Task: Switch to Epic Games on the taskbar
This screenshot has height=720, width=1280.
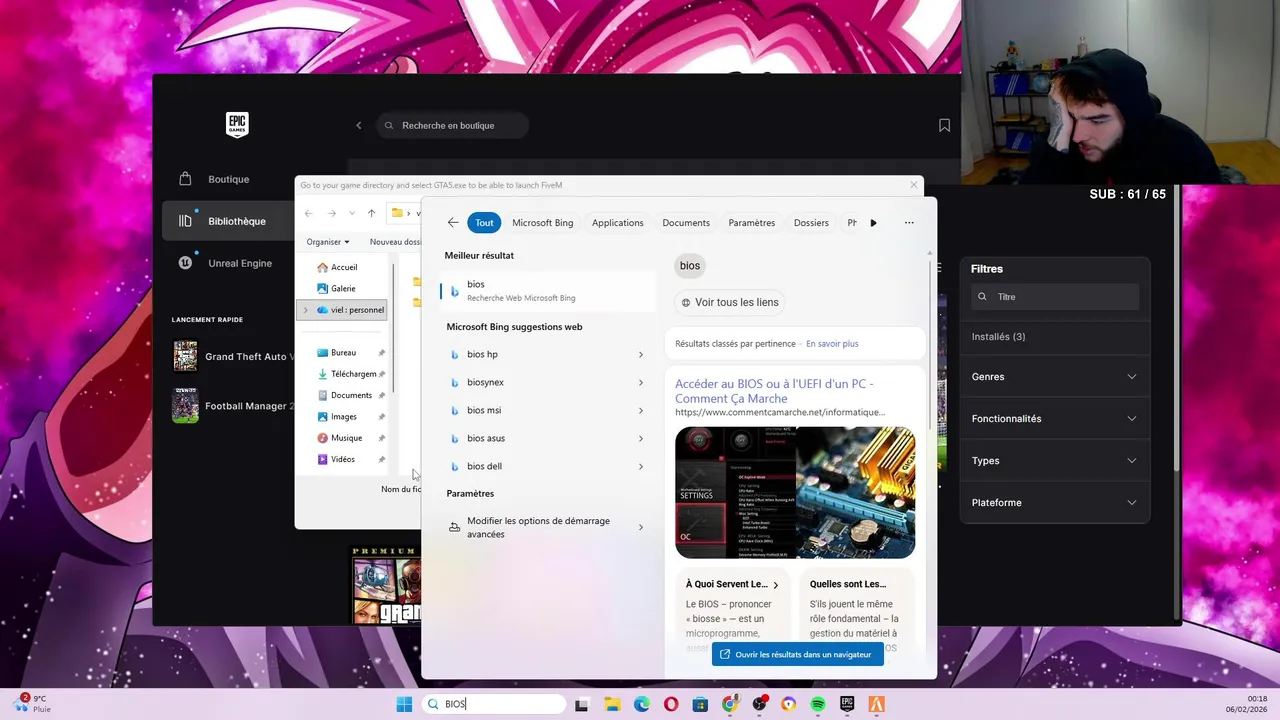Action: point(847,704)
